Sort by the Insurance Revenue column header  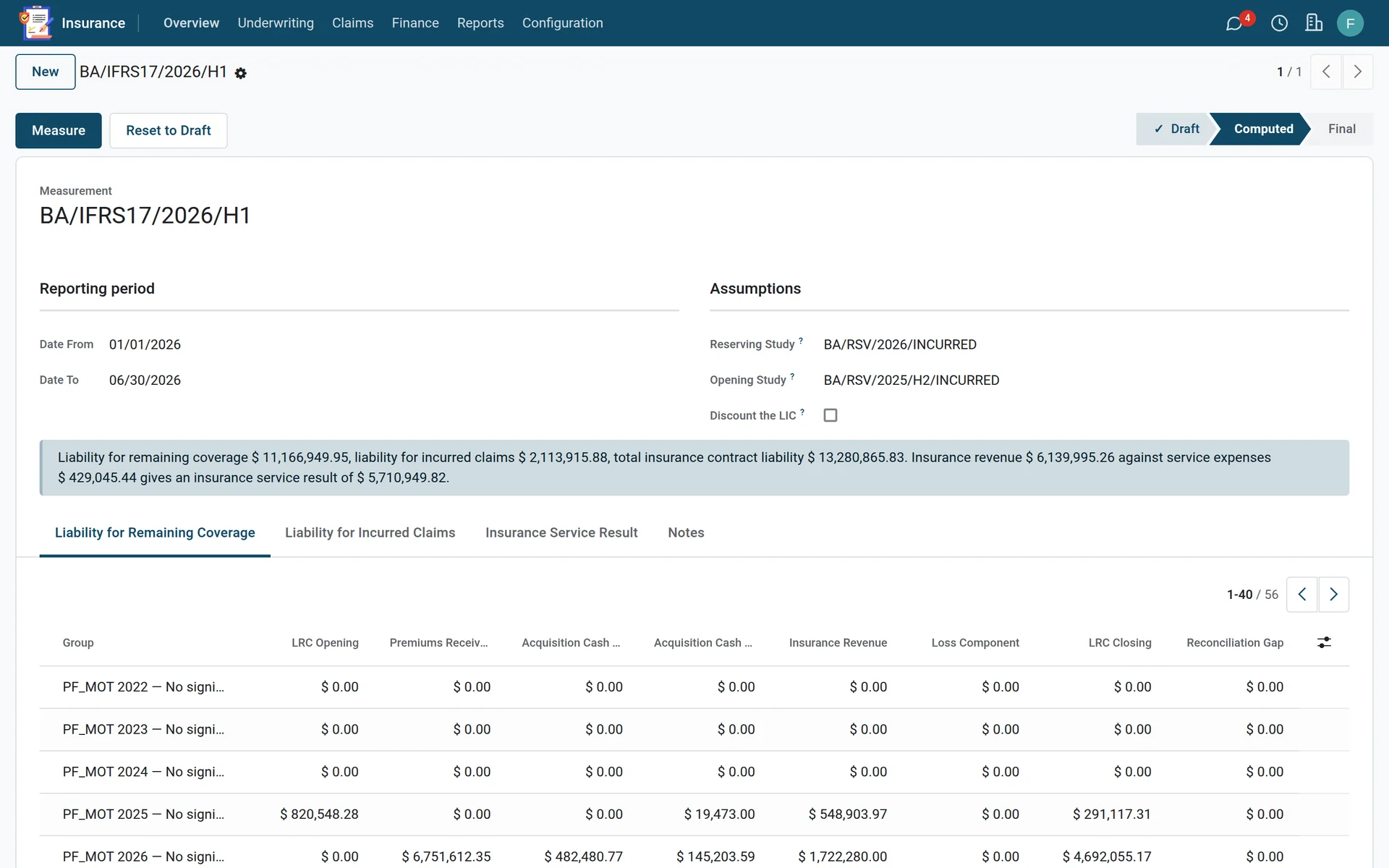pyautogui.click(x=838, y=643)
